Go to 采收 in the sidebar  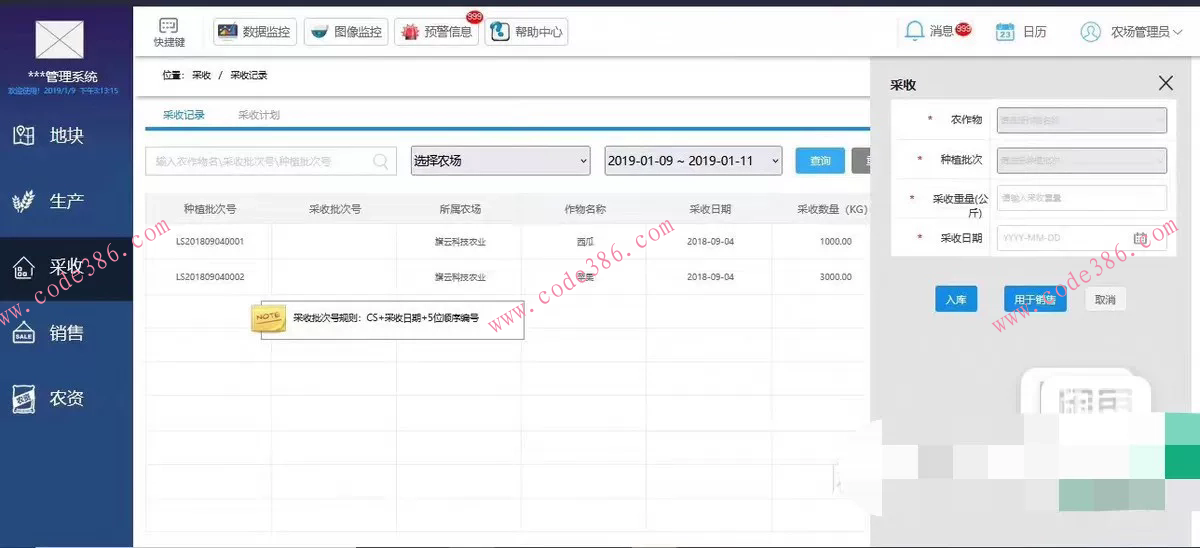pos(66,267)
